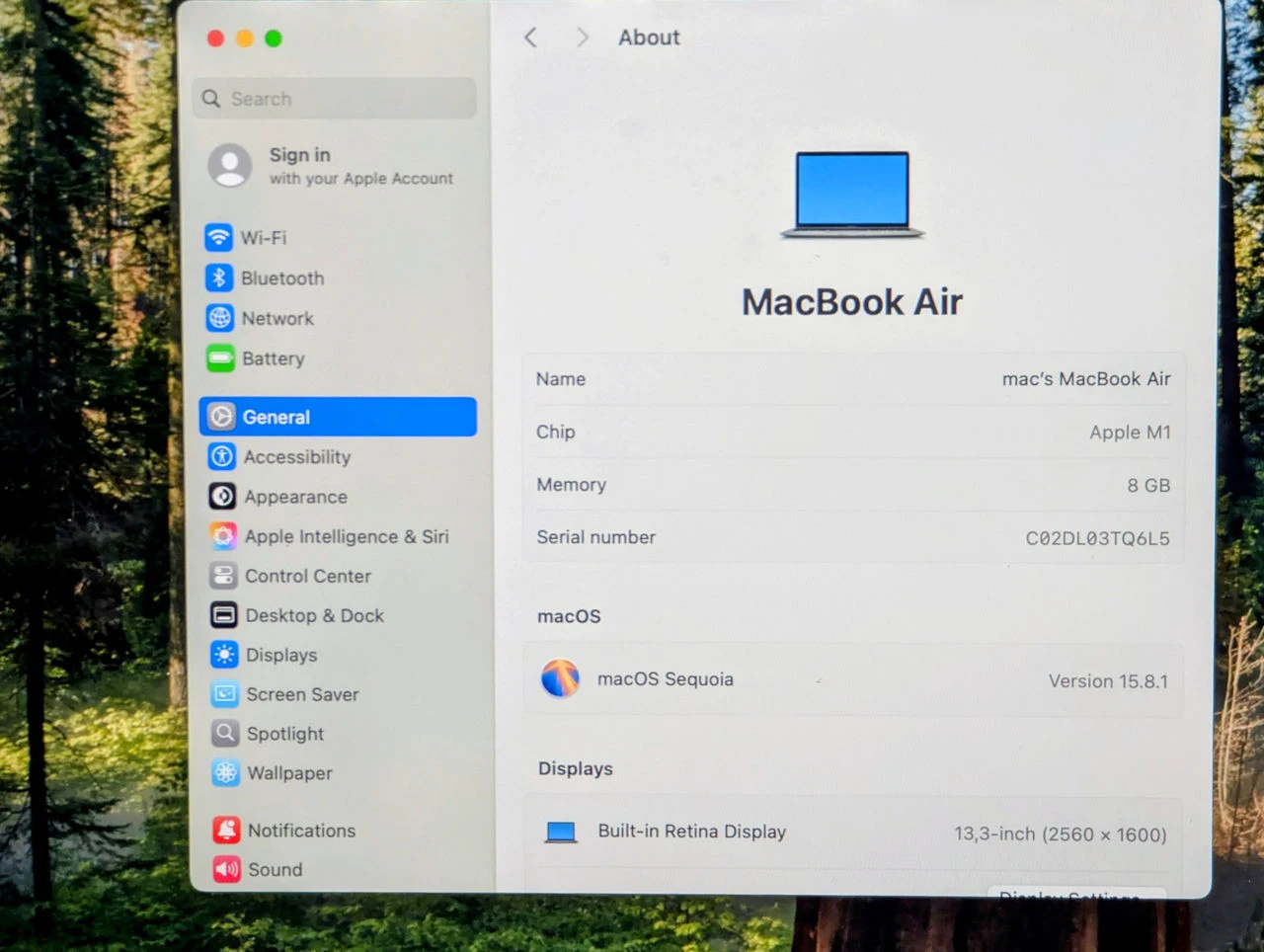Viewport: 1264px width, 952px height.
Task: Open Accessibility icon in sidebar
Action: tap(222, 456)
